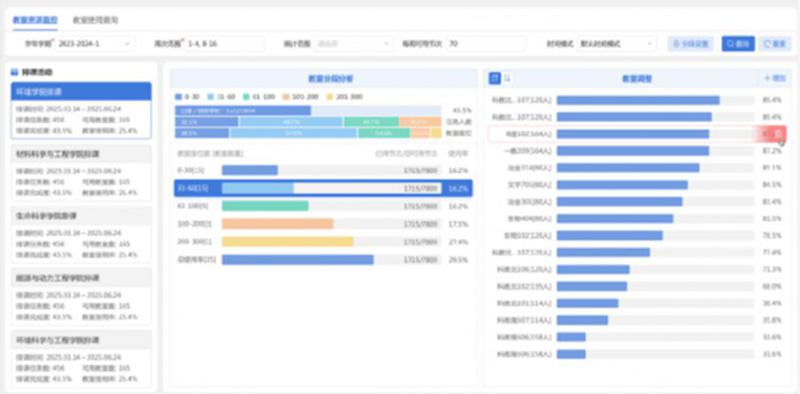
Task: Open the segment settings gear button
Action: (690, 44)
